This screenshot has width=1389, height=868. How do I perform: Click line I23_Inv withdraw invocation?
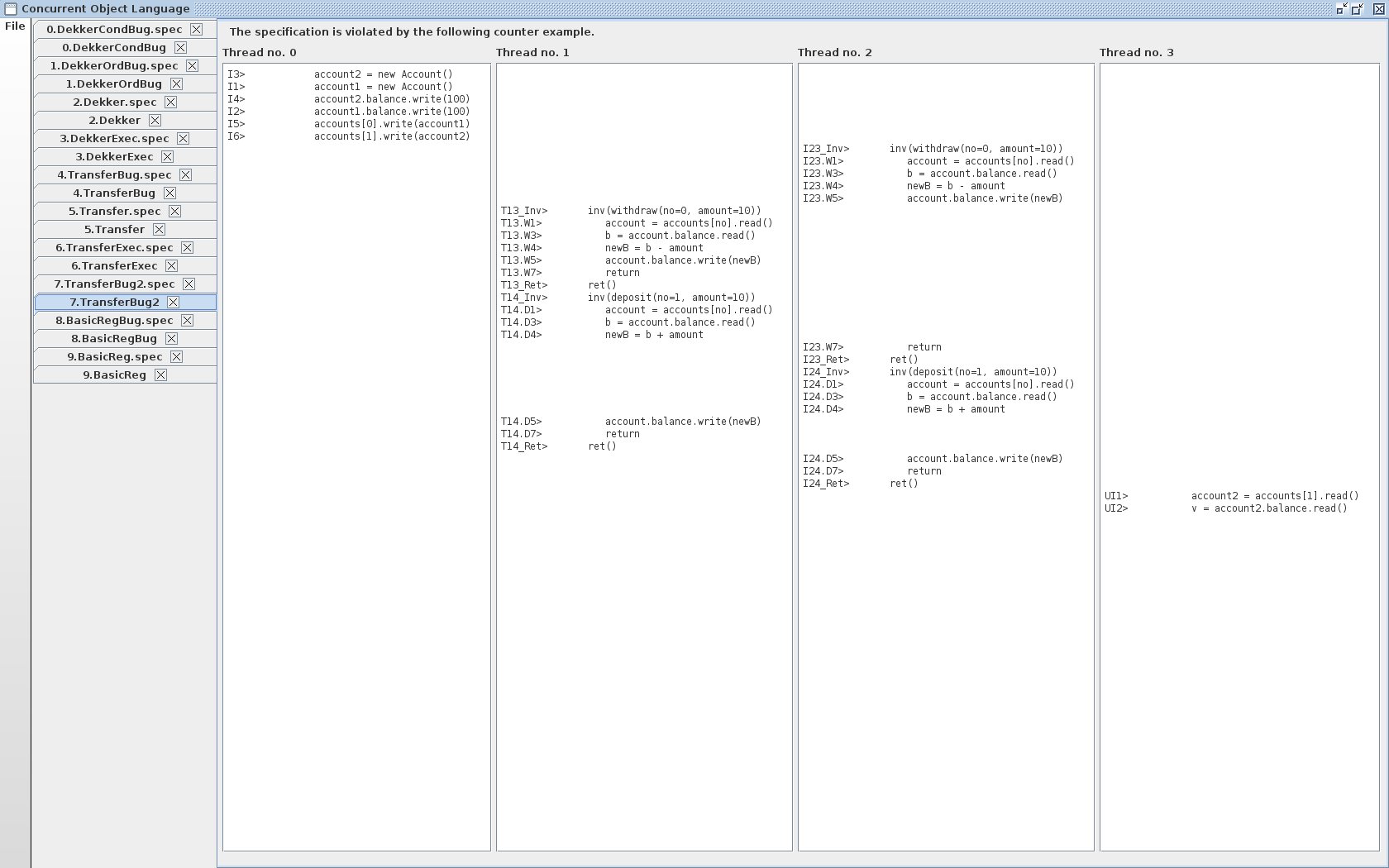point(933,149)
